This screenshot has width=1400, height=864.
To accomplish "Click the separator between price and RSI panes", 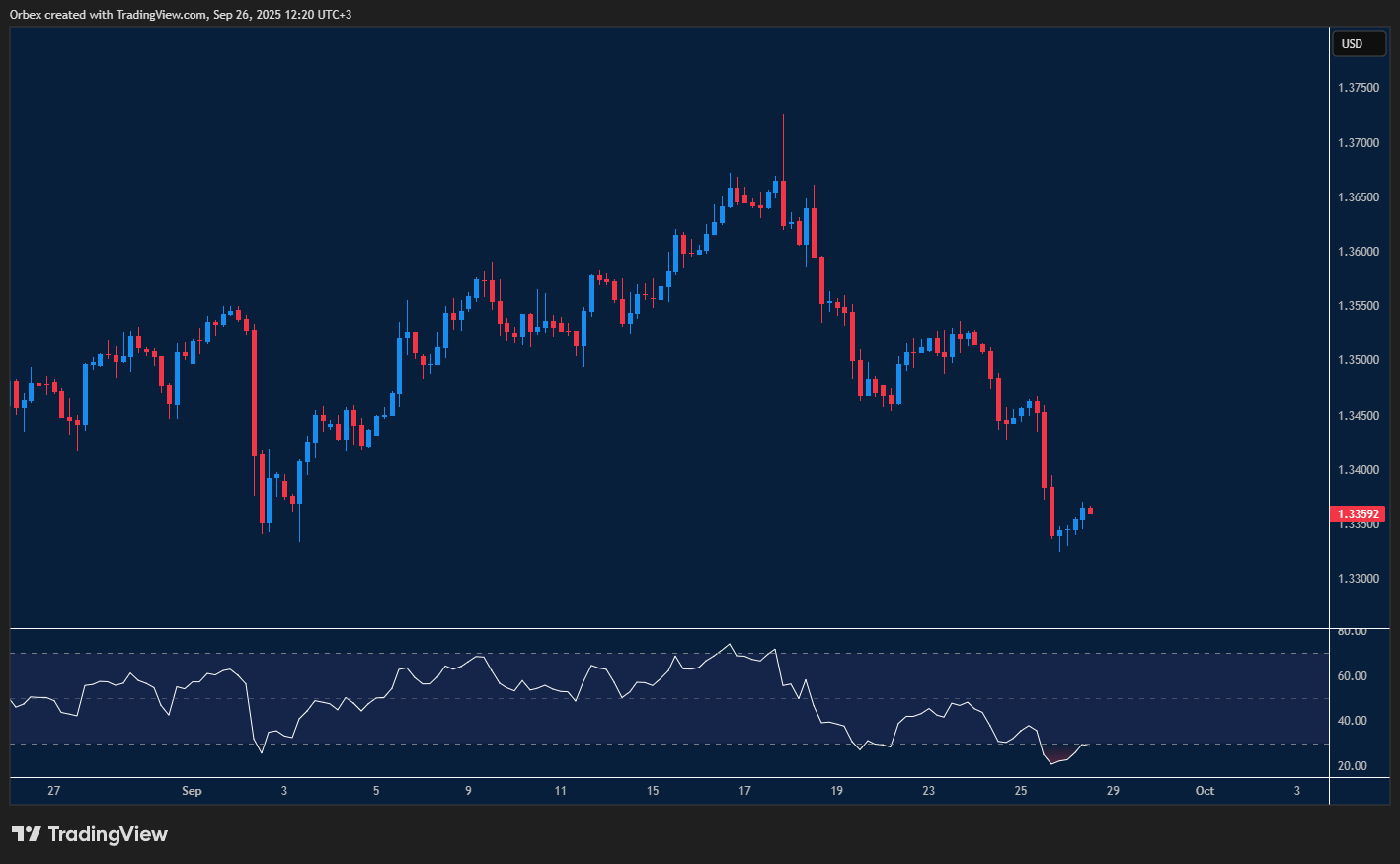I will click(x=669, y=628).
